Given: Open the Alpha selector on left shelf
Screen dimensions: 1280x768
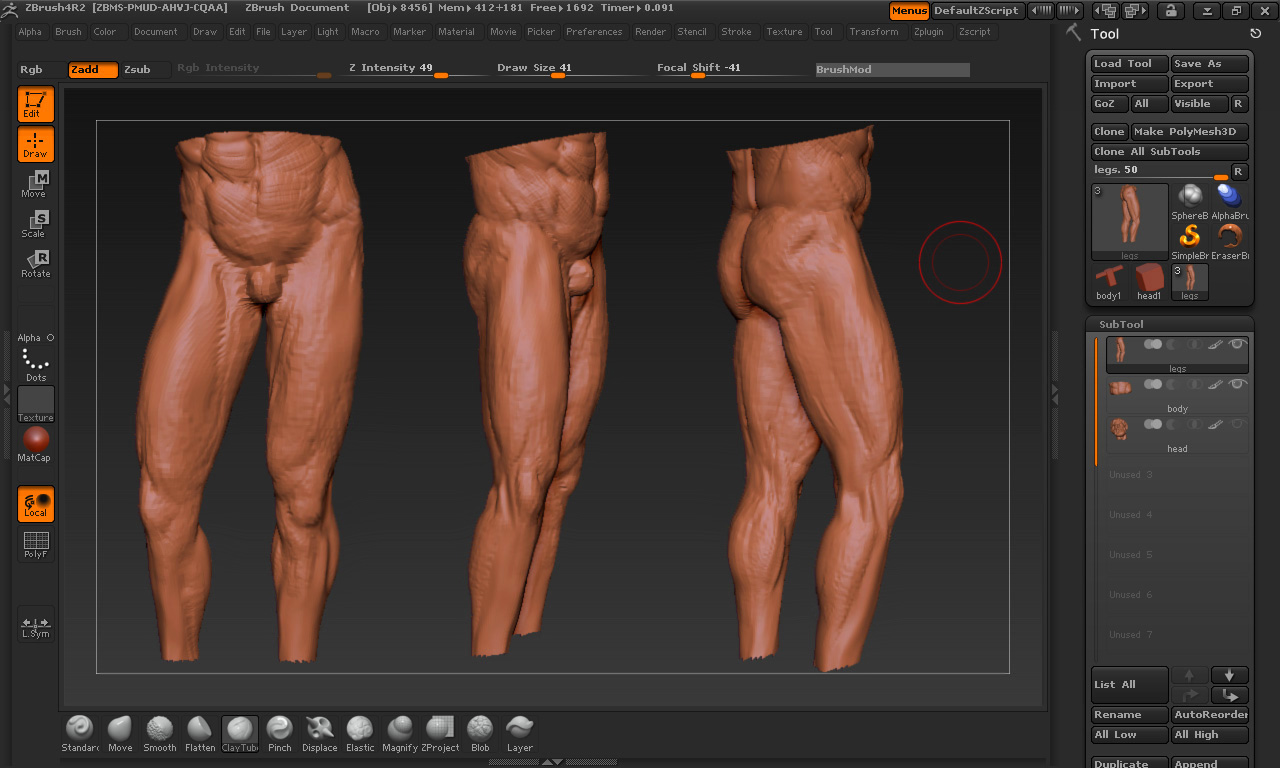Looking at the screenshot, I should [35, 338].
